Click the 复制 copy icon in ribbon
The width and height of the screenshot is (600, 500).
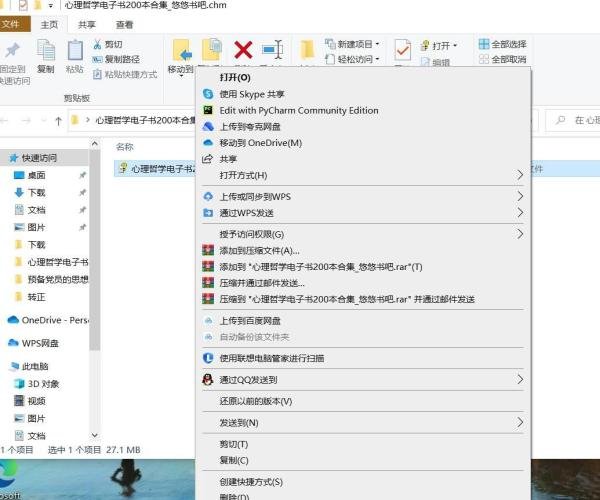[46, 50]
